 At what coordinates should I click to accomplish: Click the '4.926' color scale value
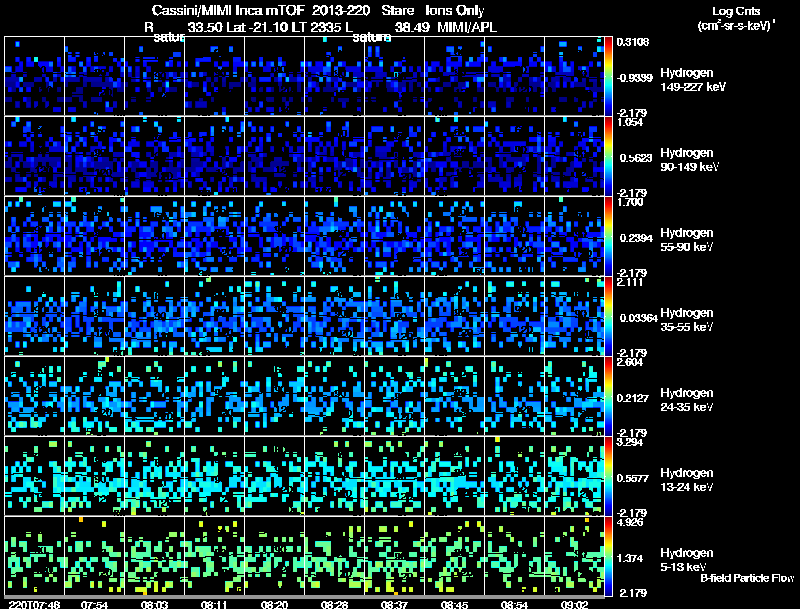point(630,522)
